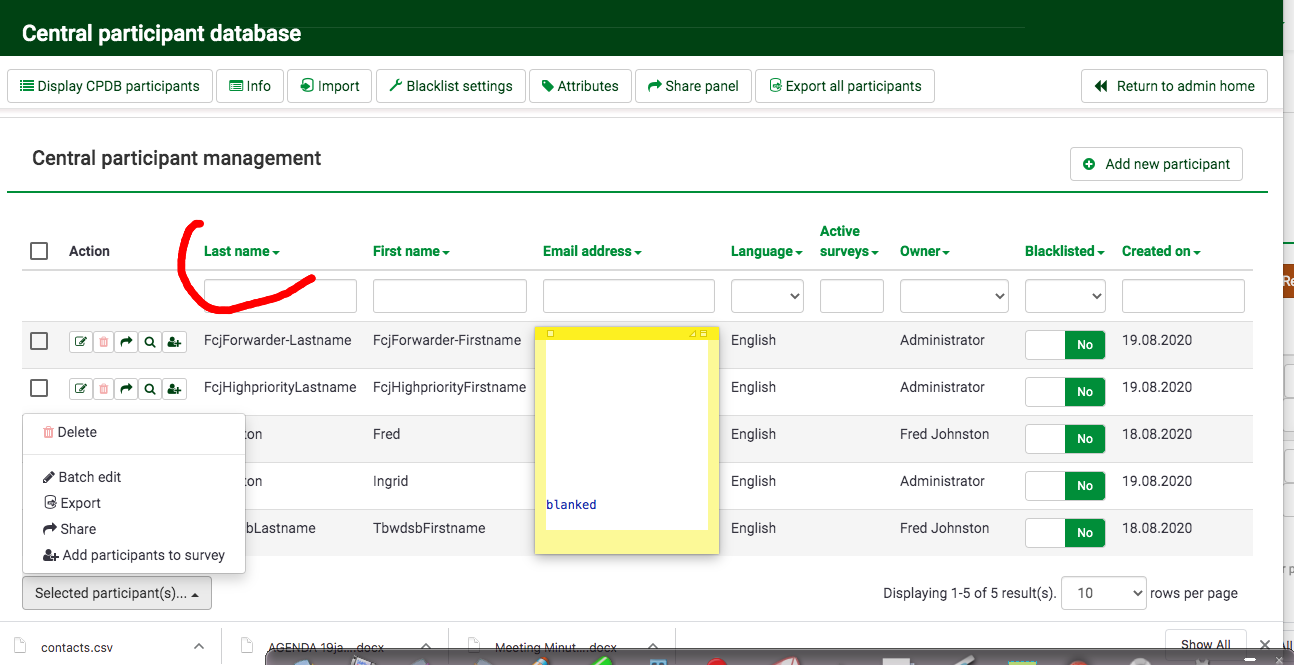Open Blacklist settings

coord(449,86)
